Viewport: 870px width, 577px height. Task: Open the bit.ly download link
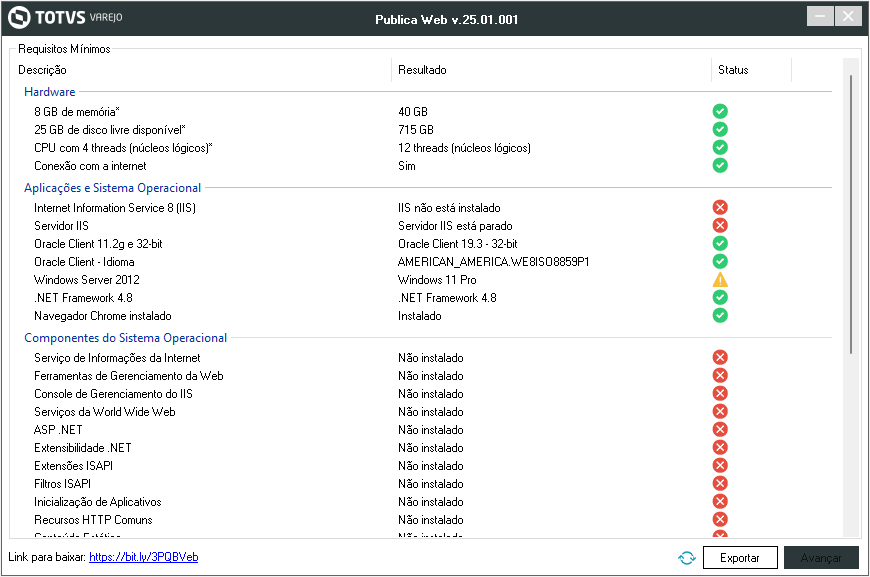pyautogui.click(x=143, y=557)
